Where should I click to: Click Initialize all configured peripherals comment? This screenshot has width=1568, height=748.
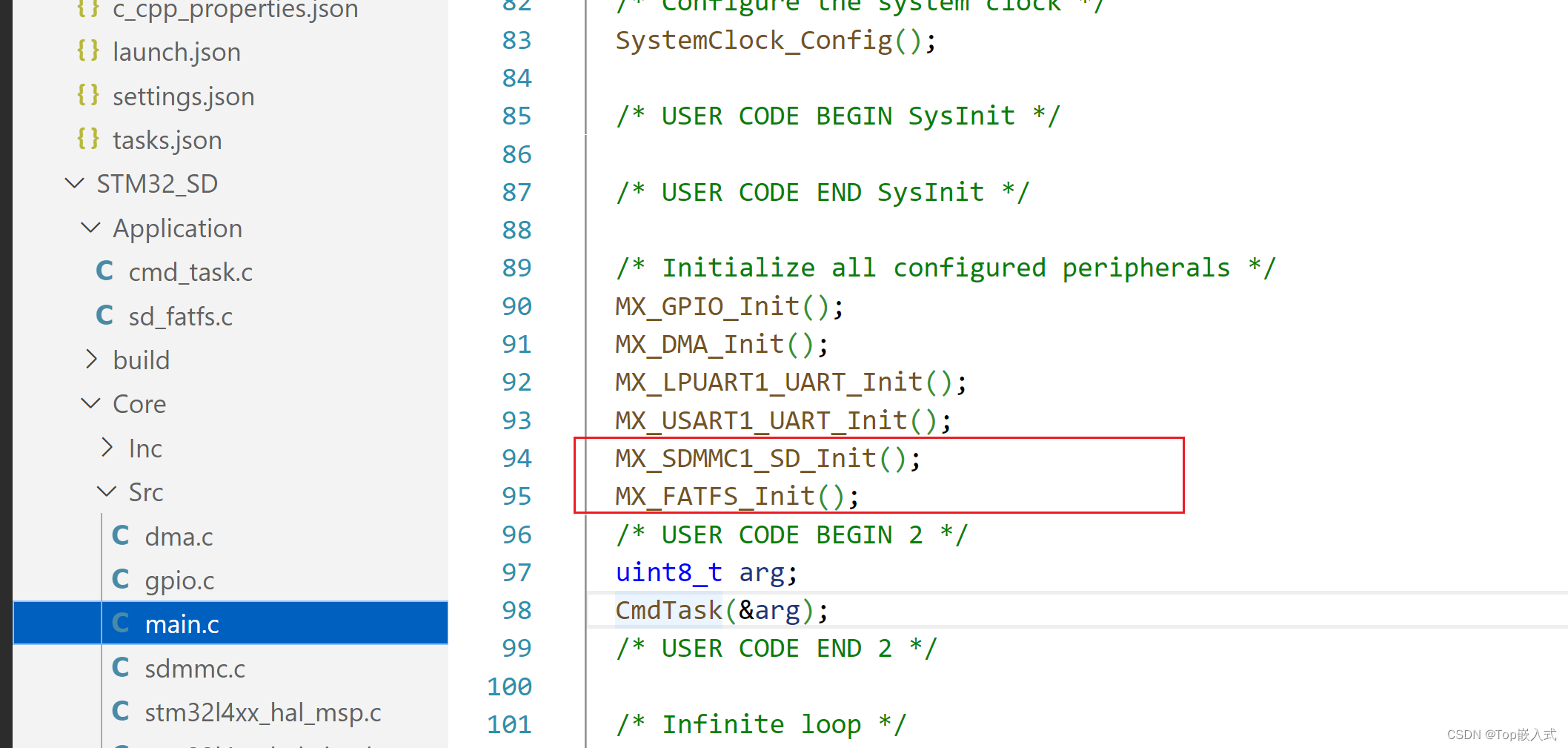pos(946,268)
